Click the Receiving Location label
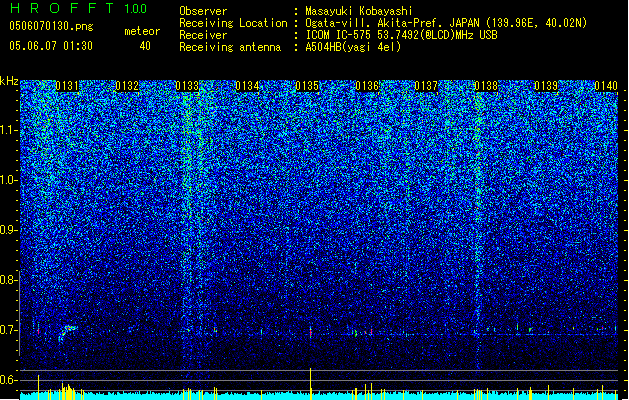The image size is (629, 400). tap(233, 23)
